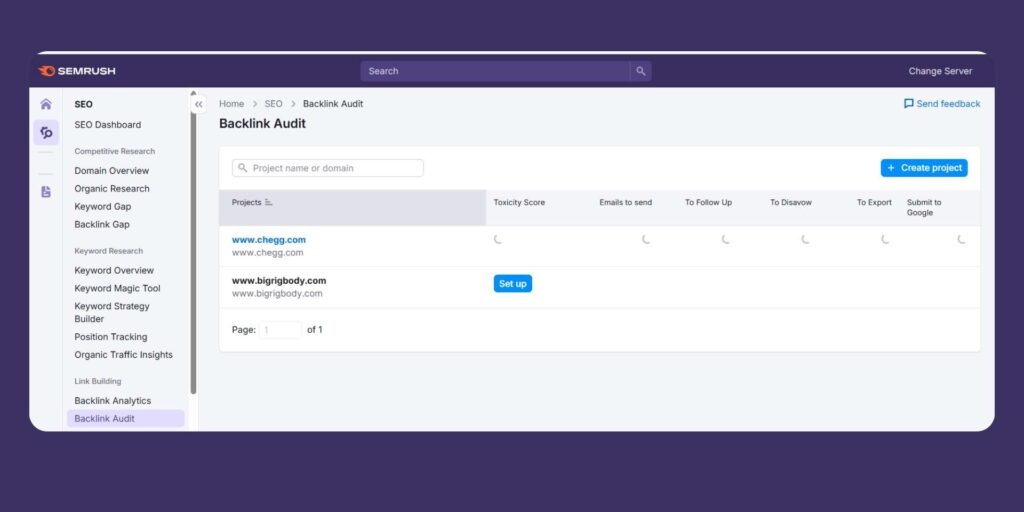This screenshot has width=1024, height=512.
Task: Click the SEO breadcrumb link
Action: [273, 104]
